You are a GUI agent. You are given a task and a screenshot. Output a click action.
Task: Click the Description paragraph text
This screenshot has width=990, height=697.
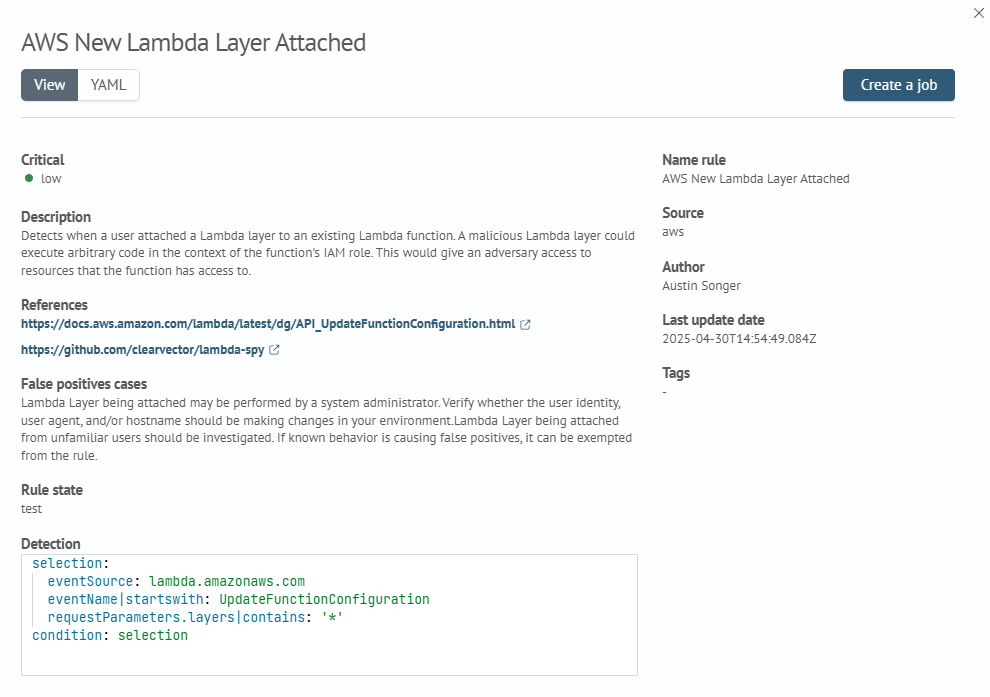point(328,253)
